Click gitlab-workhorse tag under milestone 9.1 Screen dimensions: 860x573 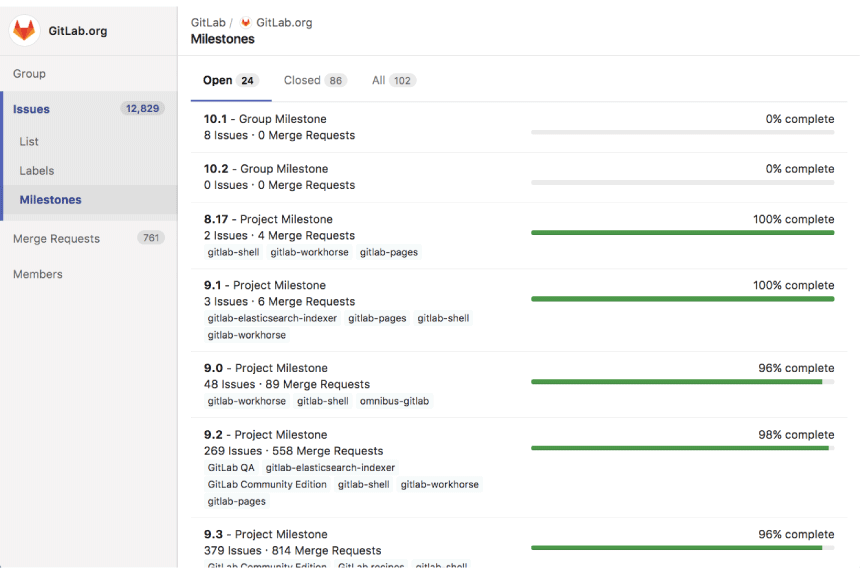point(247,335)
